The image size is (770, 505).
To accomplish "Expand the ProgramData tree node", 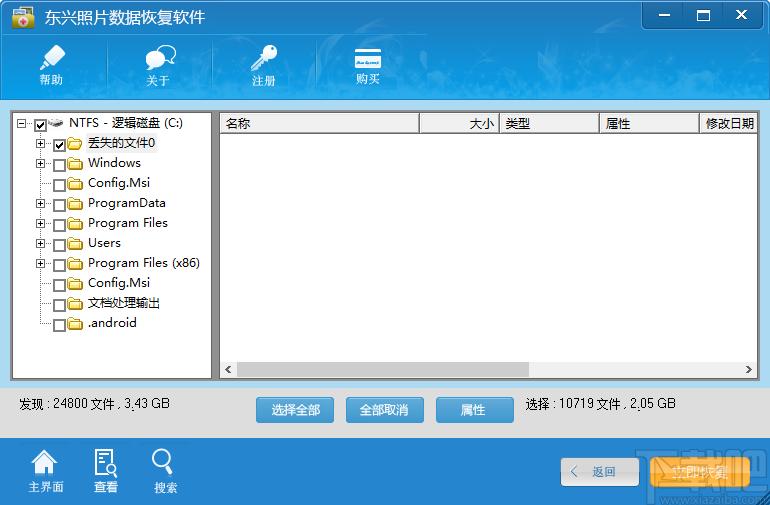I will pyautogui.click(x=40, y=203).
